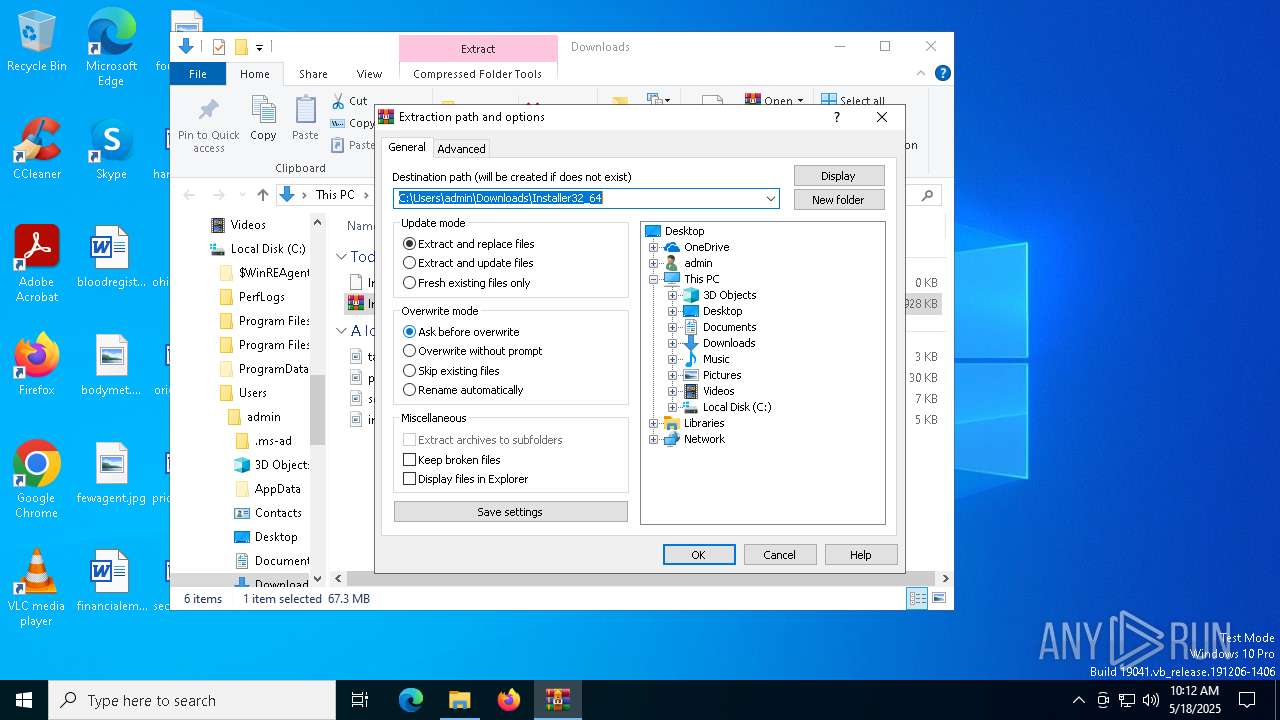Open the notification center icon

1247,700
